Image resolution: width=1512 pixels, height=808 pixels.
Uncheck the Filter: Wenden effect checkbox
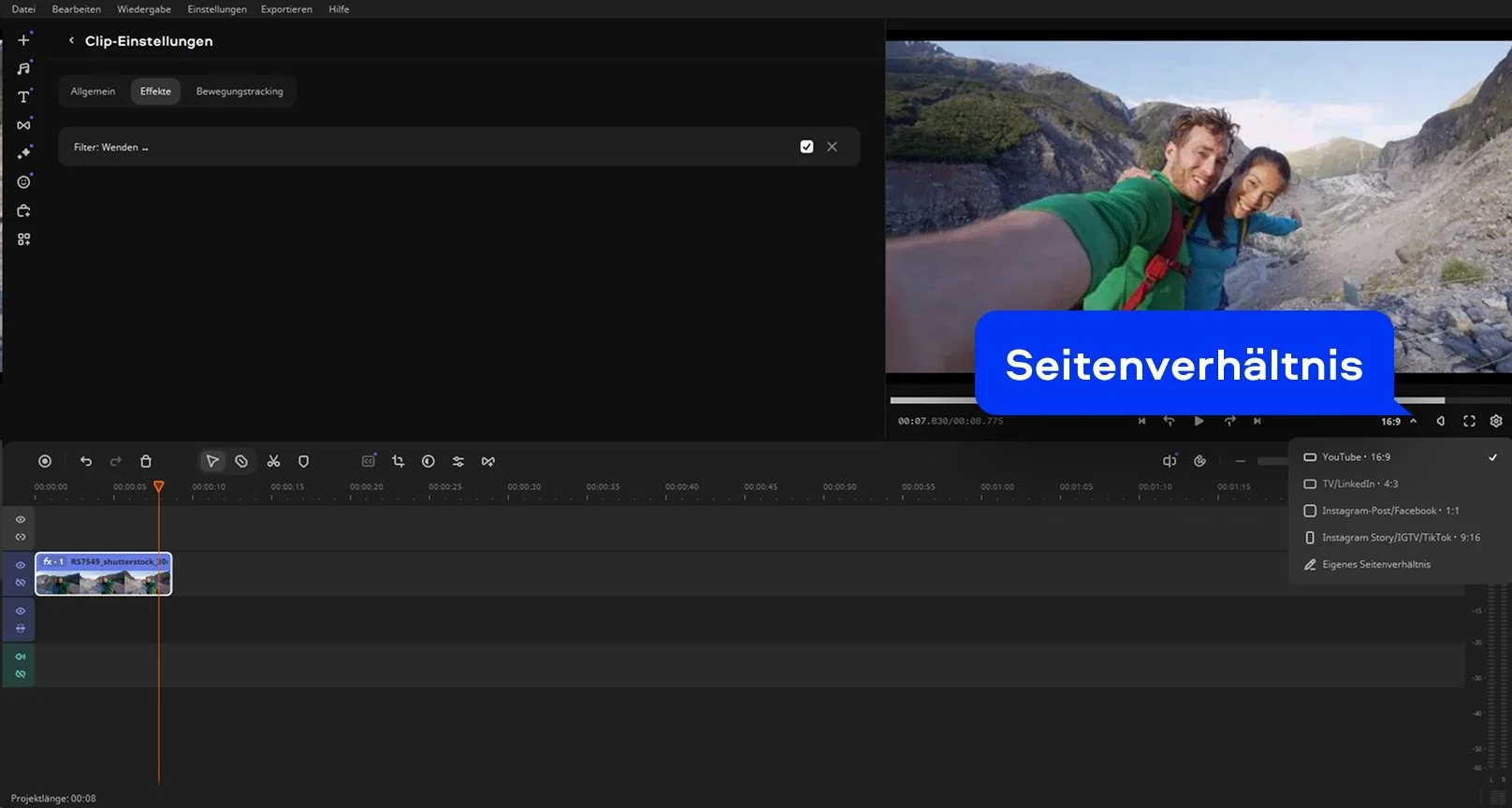(x=807, y=147)
